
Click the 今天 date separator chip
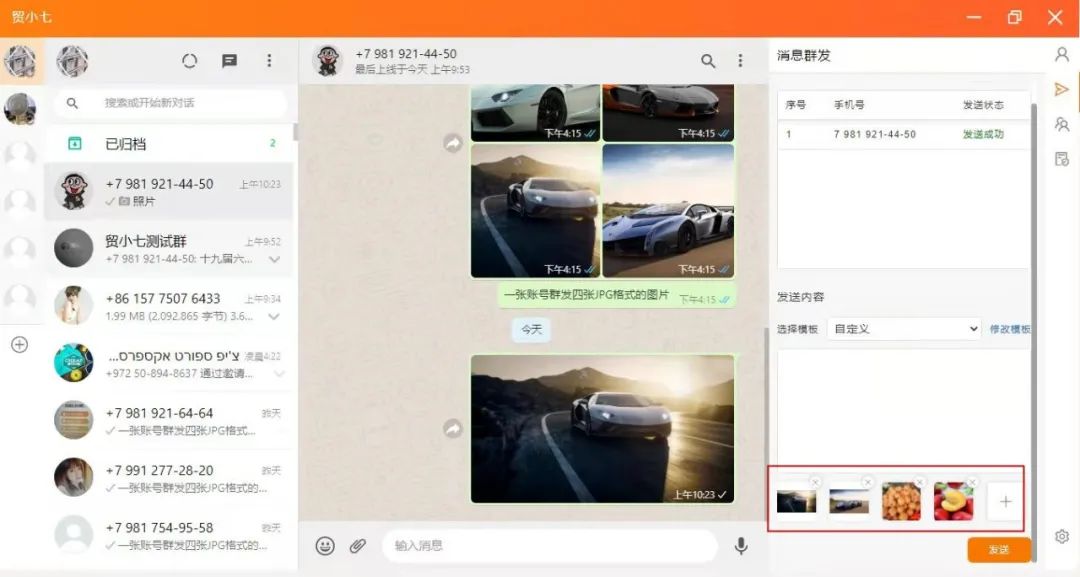point(531,330)
